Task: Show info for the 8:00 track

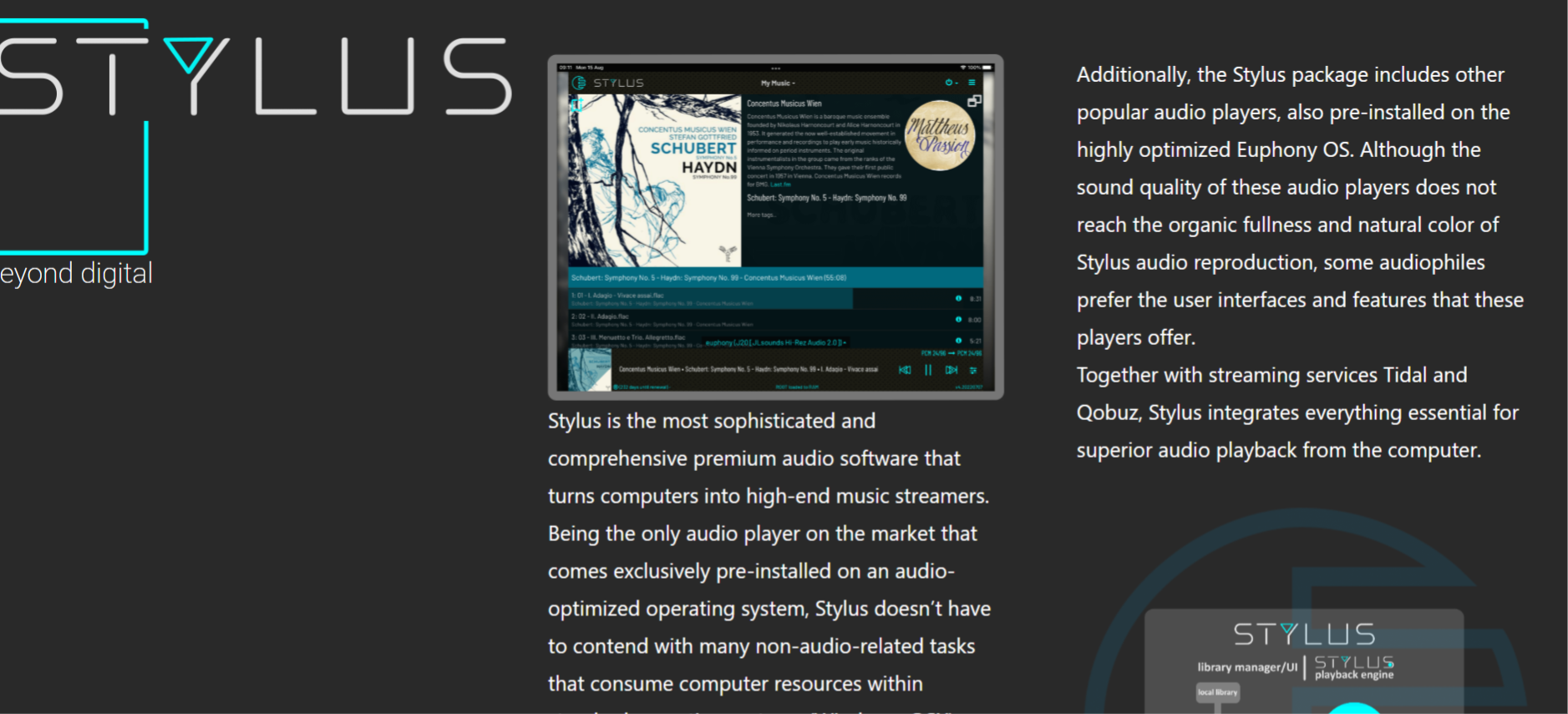Action: (x=958, y=319)
